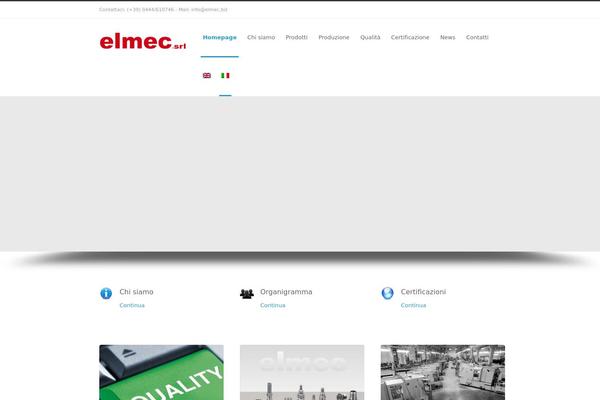The image size is (600, 400).
Task: Switch language with the UK flag icon
Action: [207, 75]
